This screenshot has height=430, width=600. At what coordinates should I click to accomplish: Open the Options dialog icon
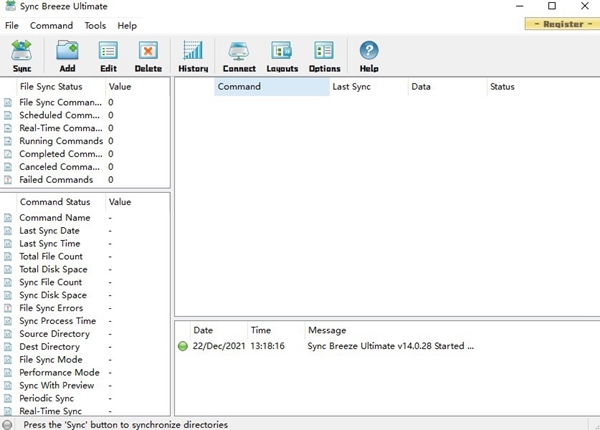324,50
